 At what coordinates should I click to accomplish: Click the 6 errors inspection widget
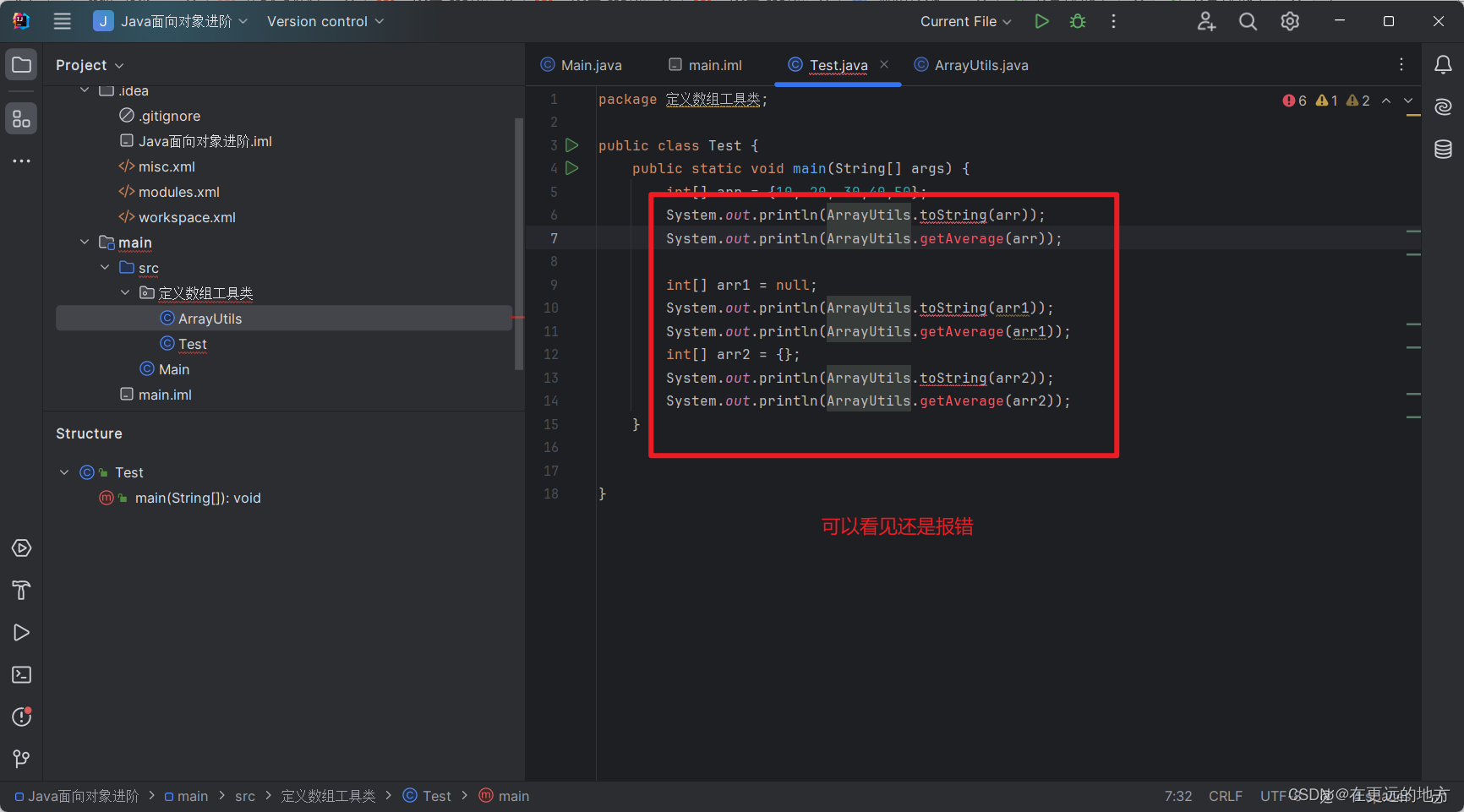click(1293, 100)
